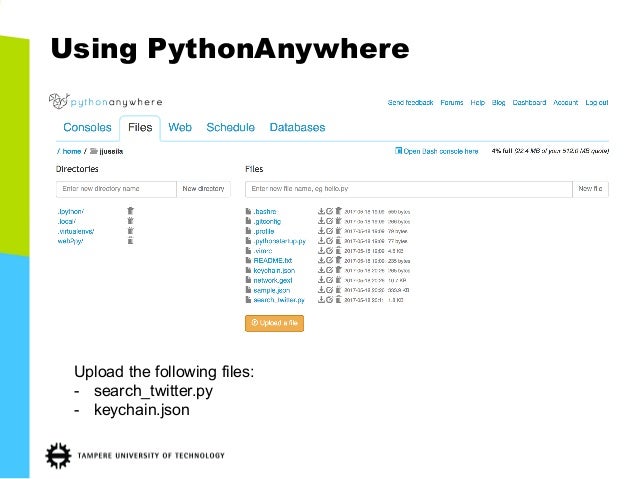This screenshot has height=479, width=638.
Task: Download README.txt
Action: (321, 260)
